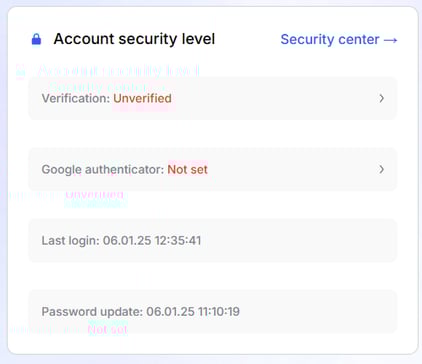Screen dimensions: 422x364
Task: Click the faint pink Unverified ghost text
Action: [94, 194]
